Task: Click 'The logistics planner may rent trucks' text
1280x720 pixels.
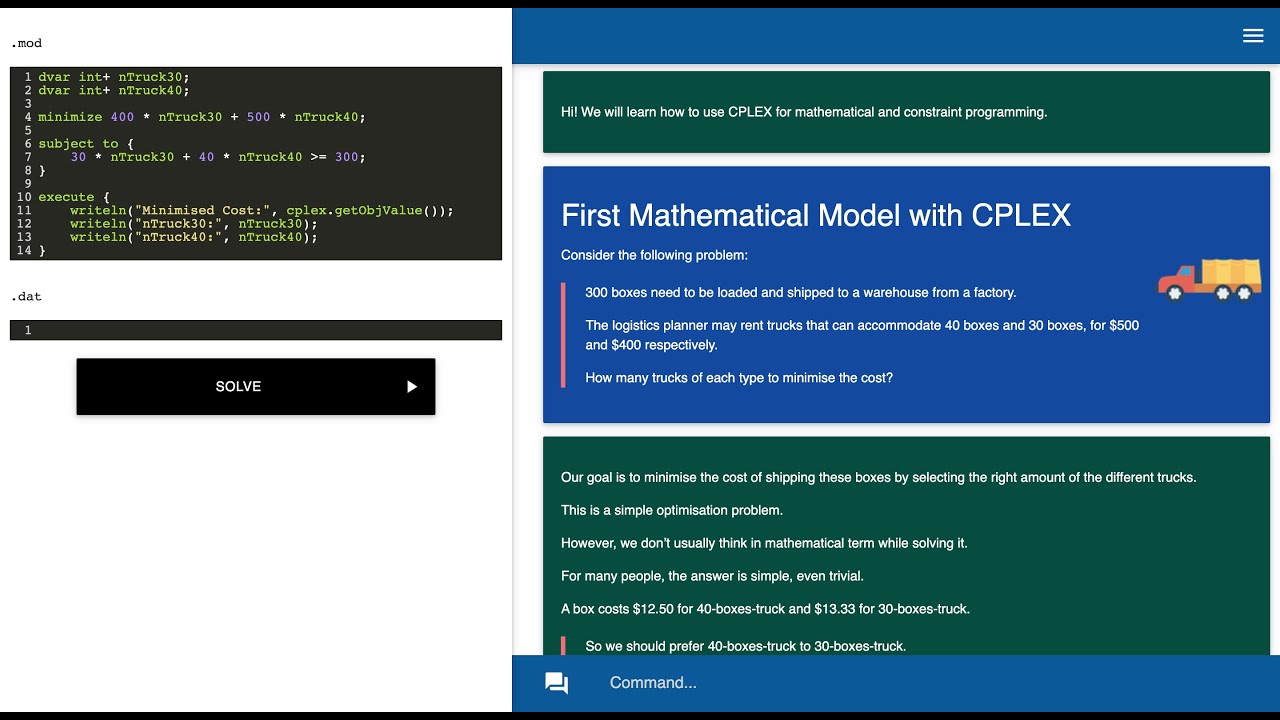Action: (862, 335)
